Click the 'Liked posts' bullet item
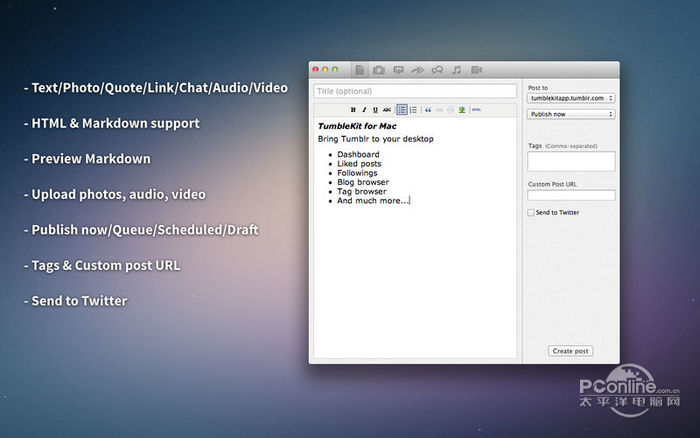The image size is (700, 438). (x=359, y=164)
